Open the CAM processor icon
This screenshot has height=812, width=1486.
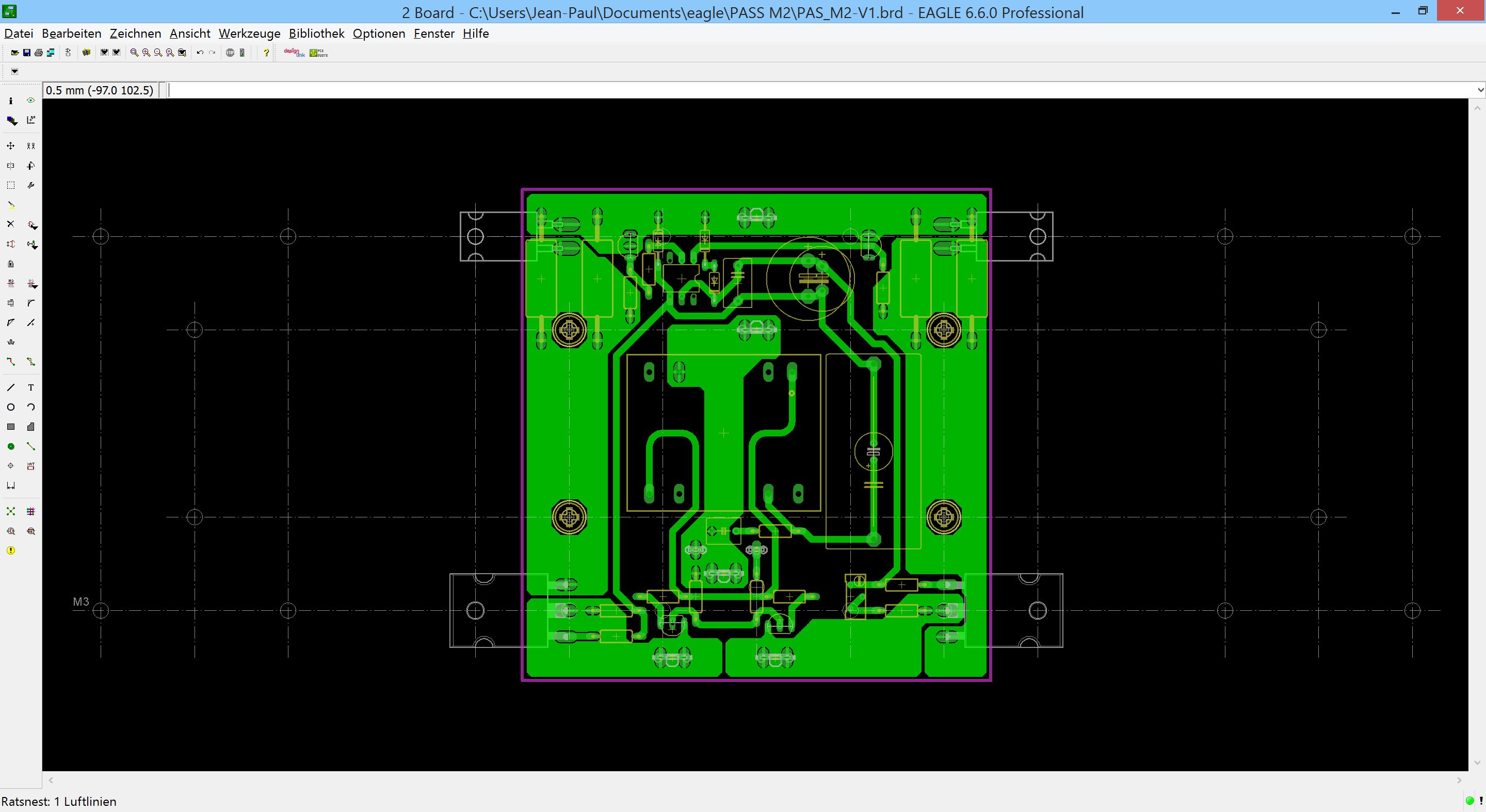[x=51, y=53]
